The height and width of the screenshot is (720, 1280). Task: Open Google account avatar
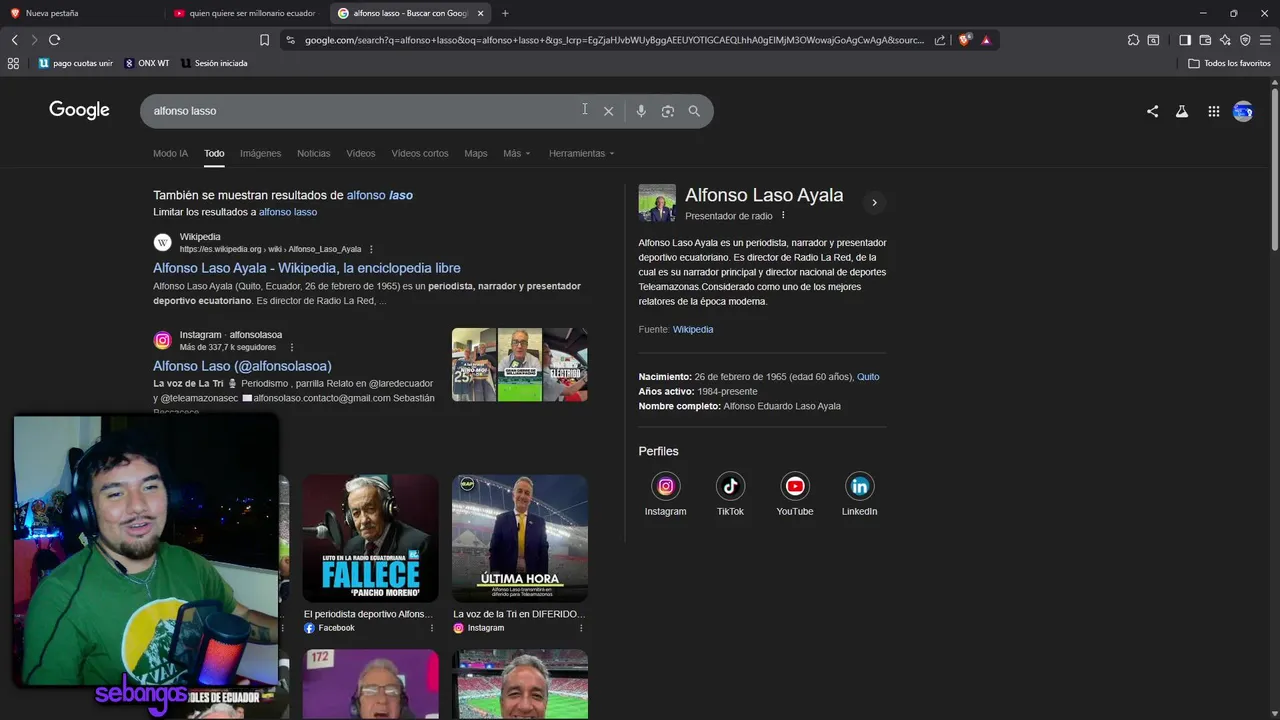[1243, 112]
